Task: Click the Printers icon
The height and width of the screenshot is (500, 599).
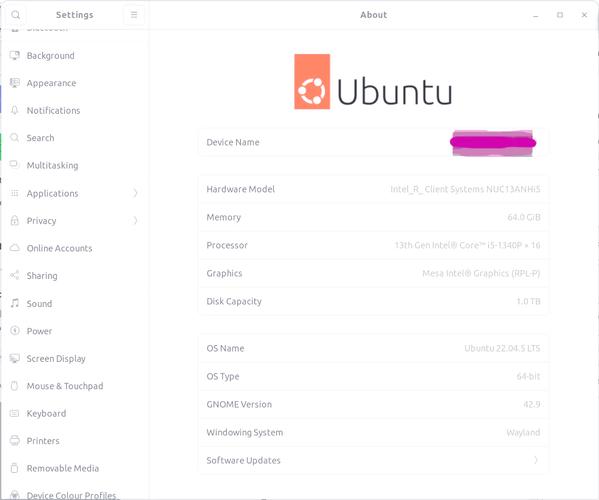Action: click(x=15, y=440)
